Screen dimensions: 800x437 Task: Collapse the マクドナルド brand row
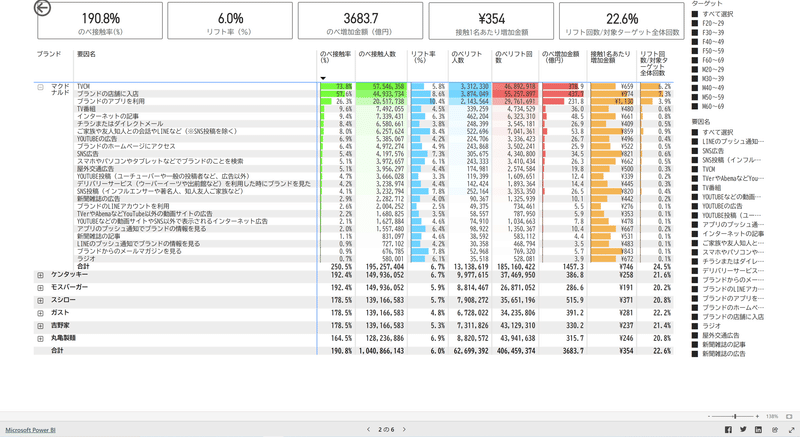[40, 87]
